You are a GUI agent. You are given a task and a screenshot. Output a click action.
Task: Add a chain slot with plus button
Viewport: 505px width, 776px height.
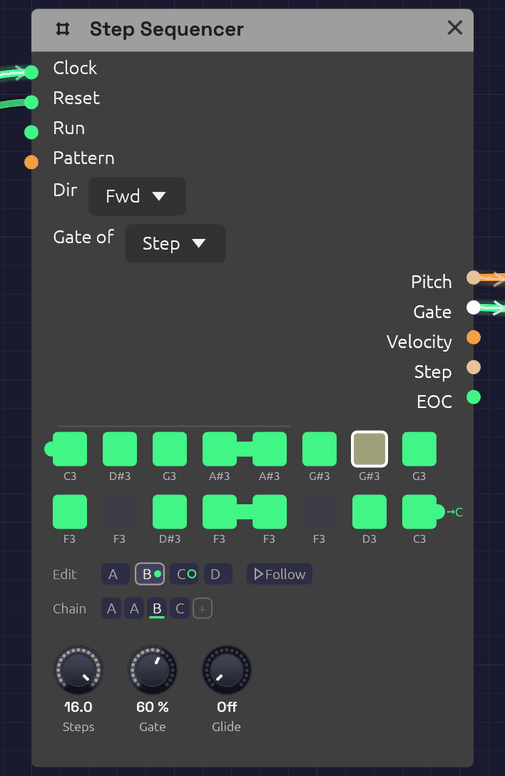(x=202, y=609)
